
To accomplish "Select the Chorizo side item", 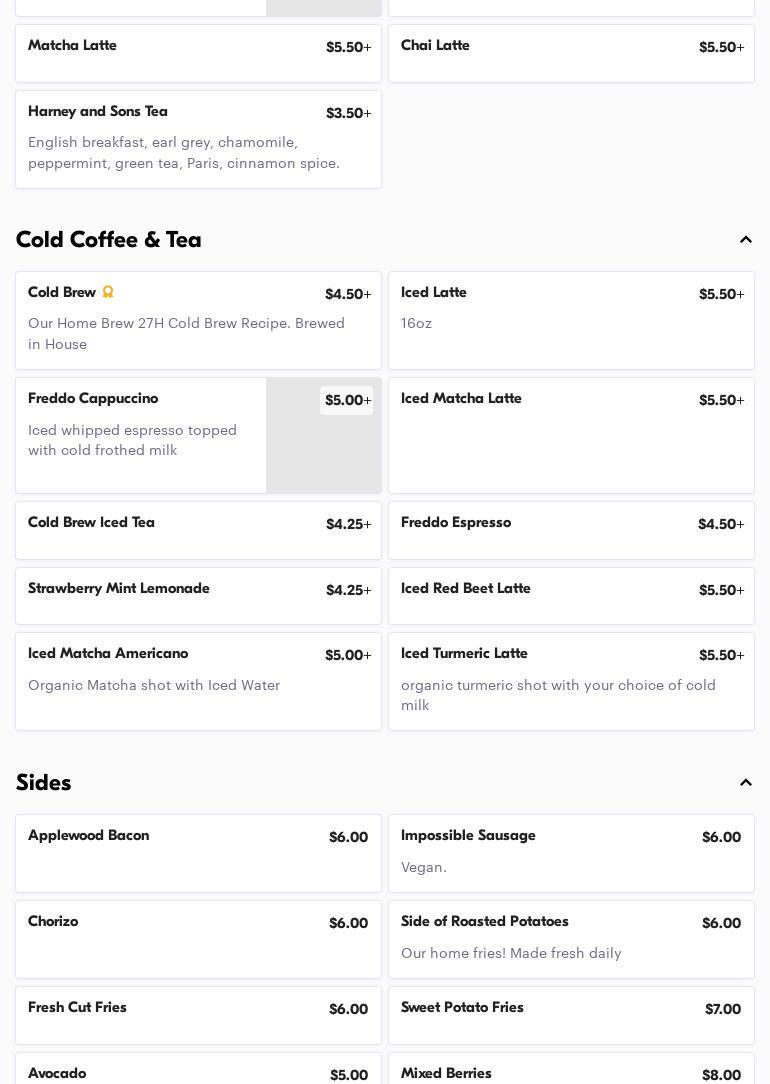I will pyautogui.click(x=198, y=939).
